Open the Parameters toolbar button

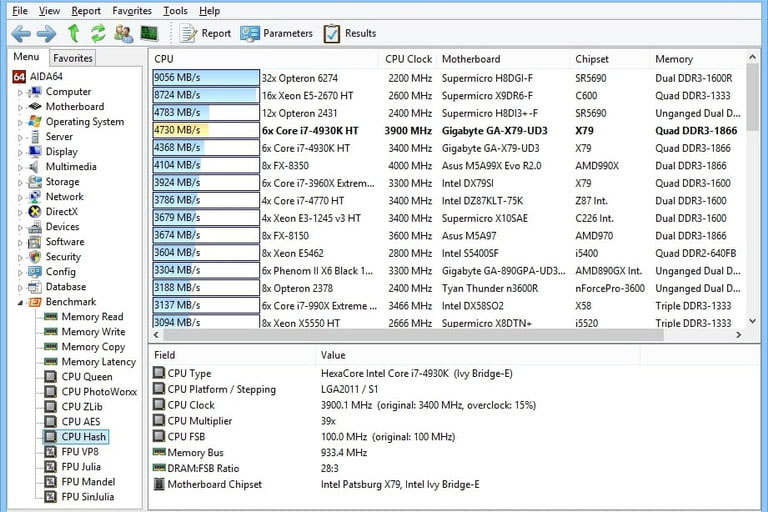pos(276,33)
